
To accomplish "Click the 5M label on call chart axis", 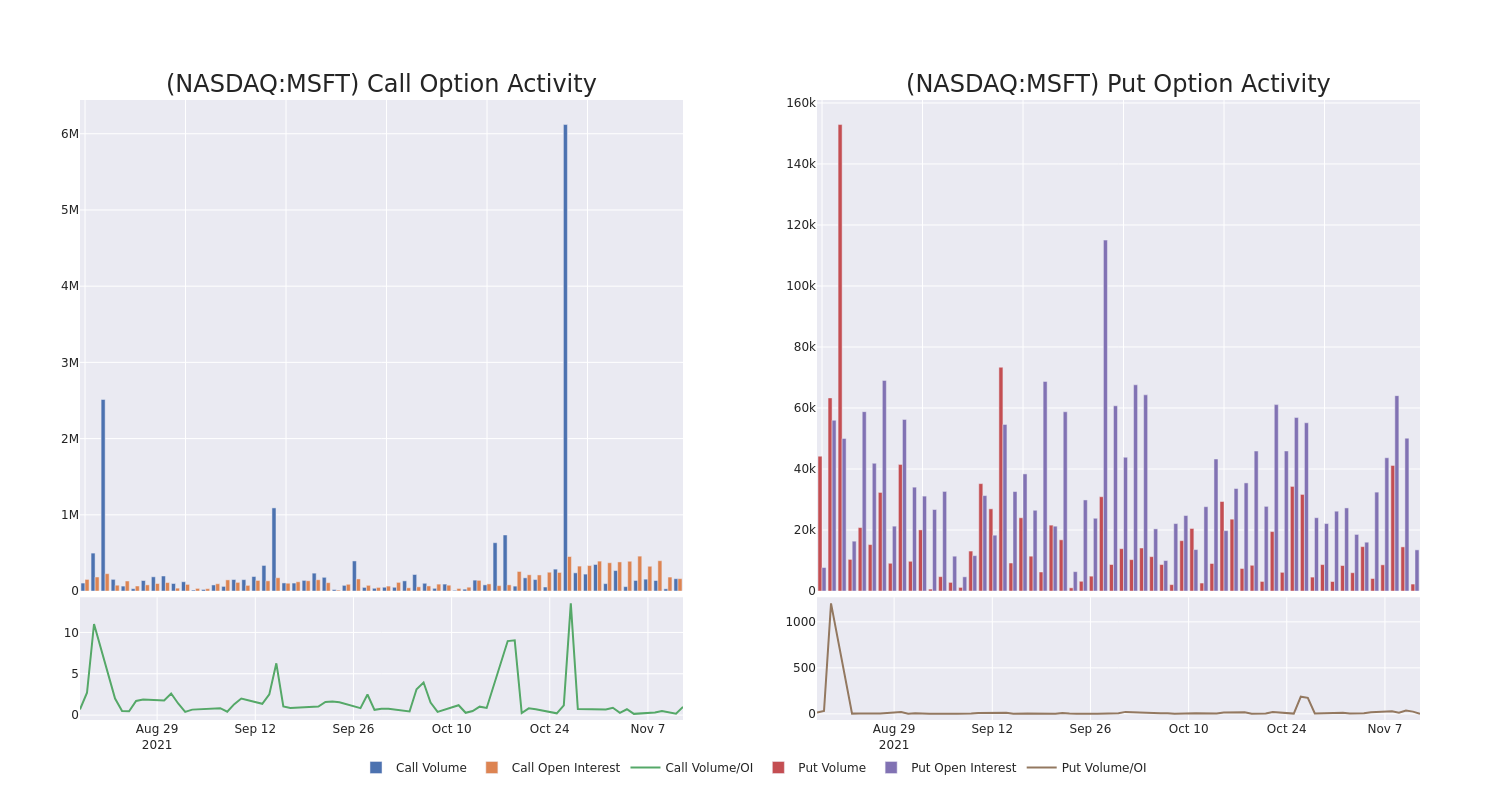I will [x=69, y=210].
